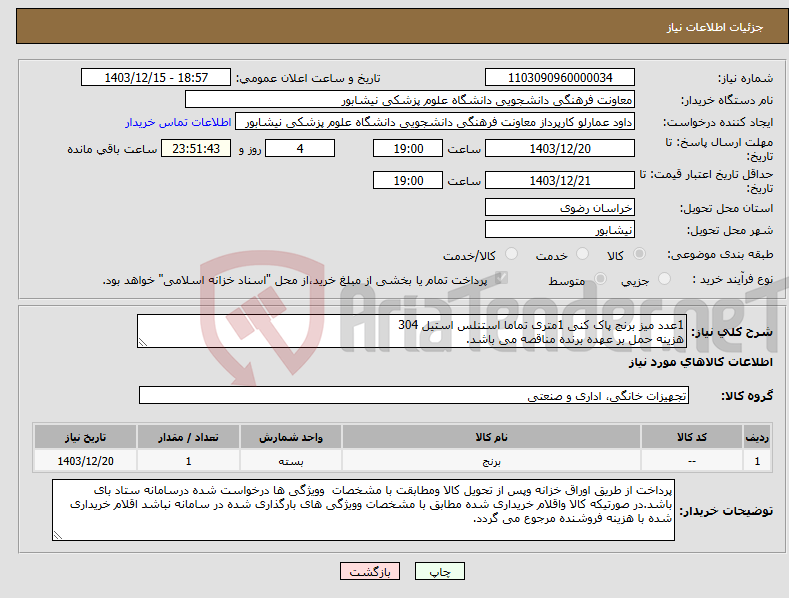The image size is (789, 598).
Task: Click the تعداد / مقدار column header
Action: pos(188,437)
